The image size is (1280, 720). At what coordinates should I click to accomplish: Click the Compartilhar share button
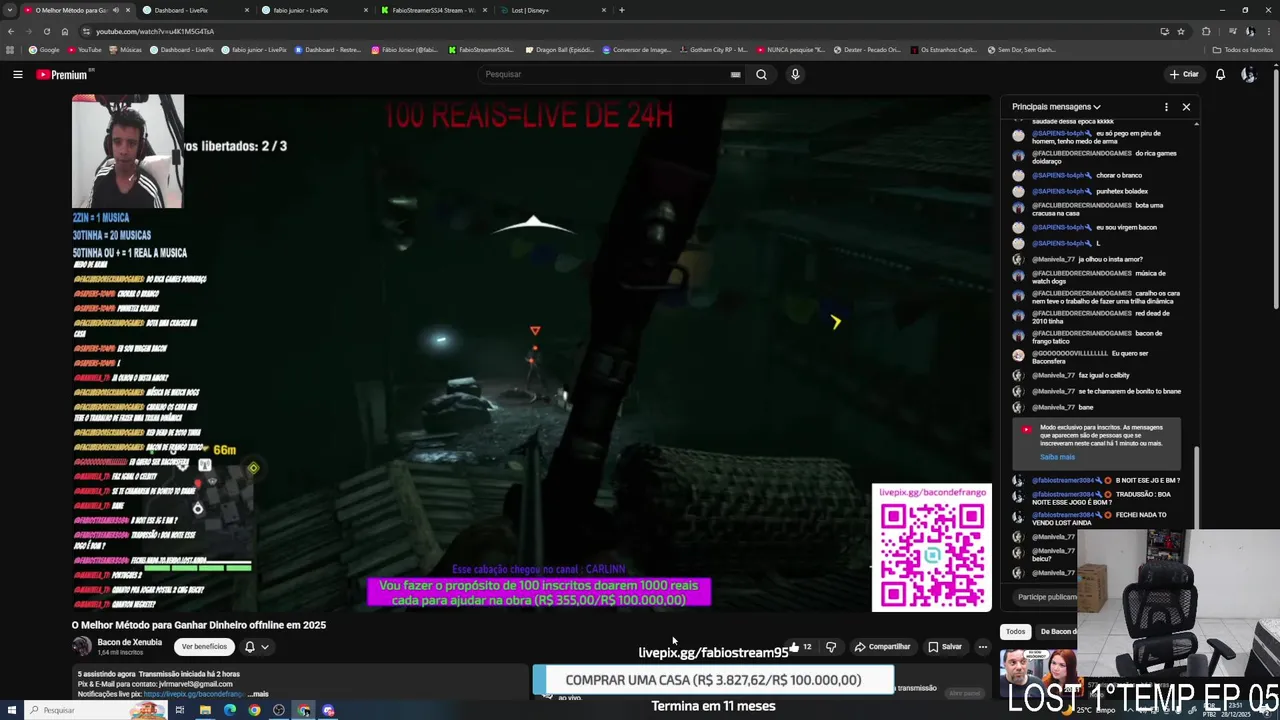pos(882,647)
